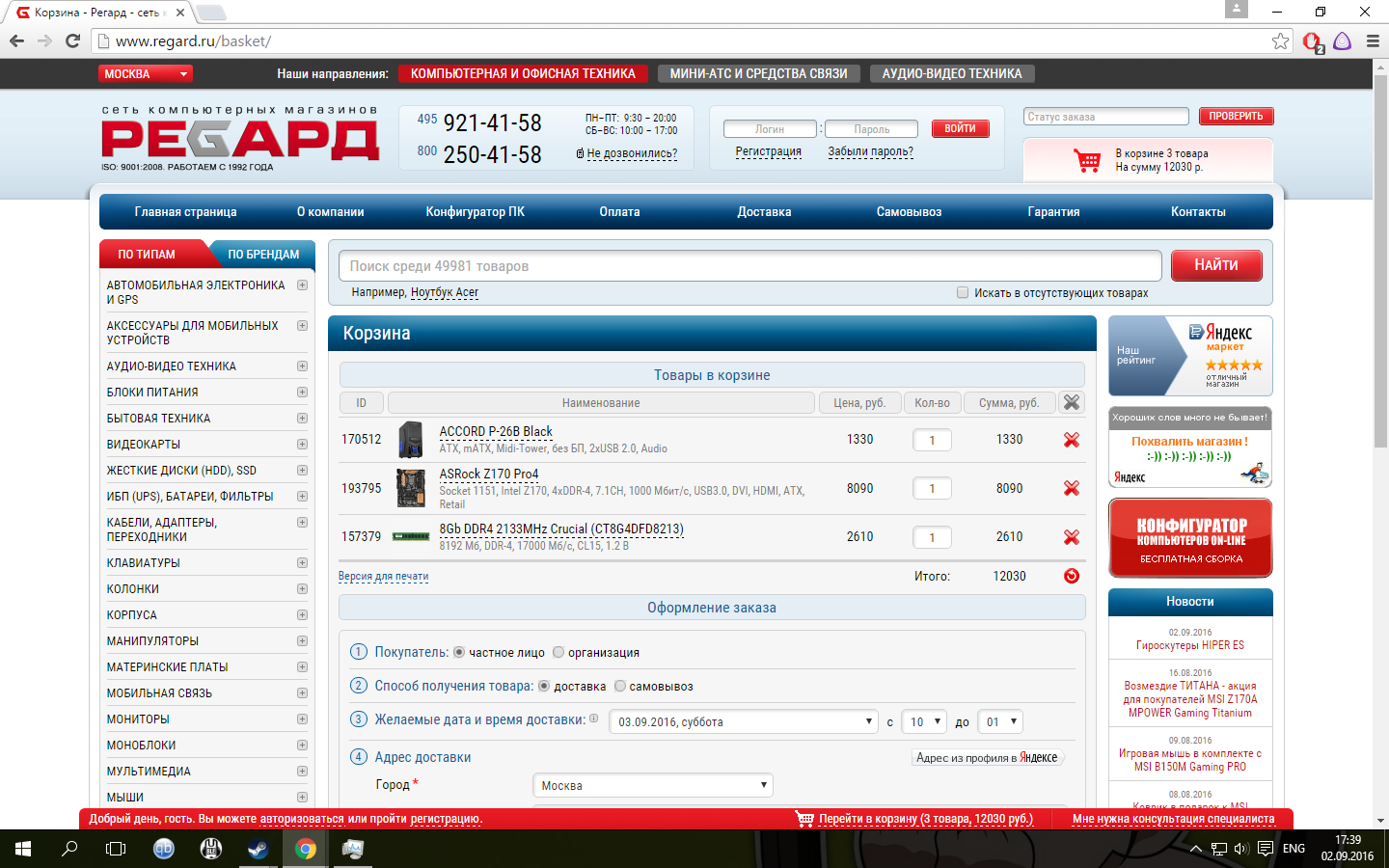Click Логин input field
The image size is (1389, 868).
[770, 129]
